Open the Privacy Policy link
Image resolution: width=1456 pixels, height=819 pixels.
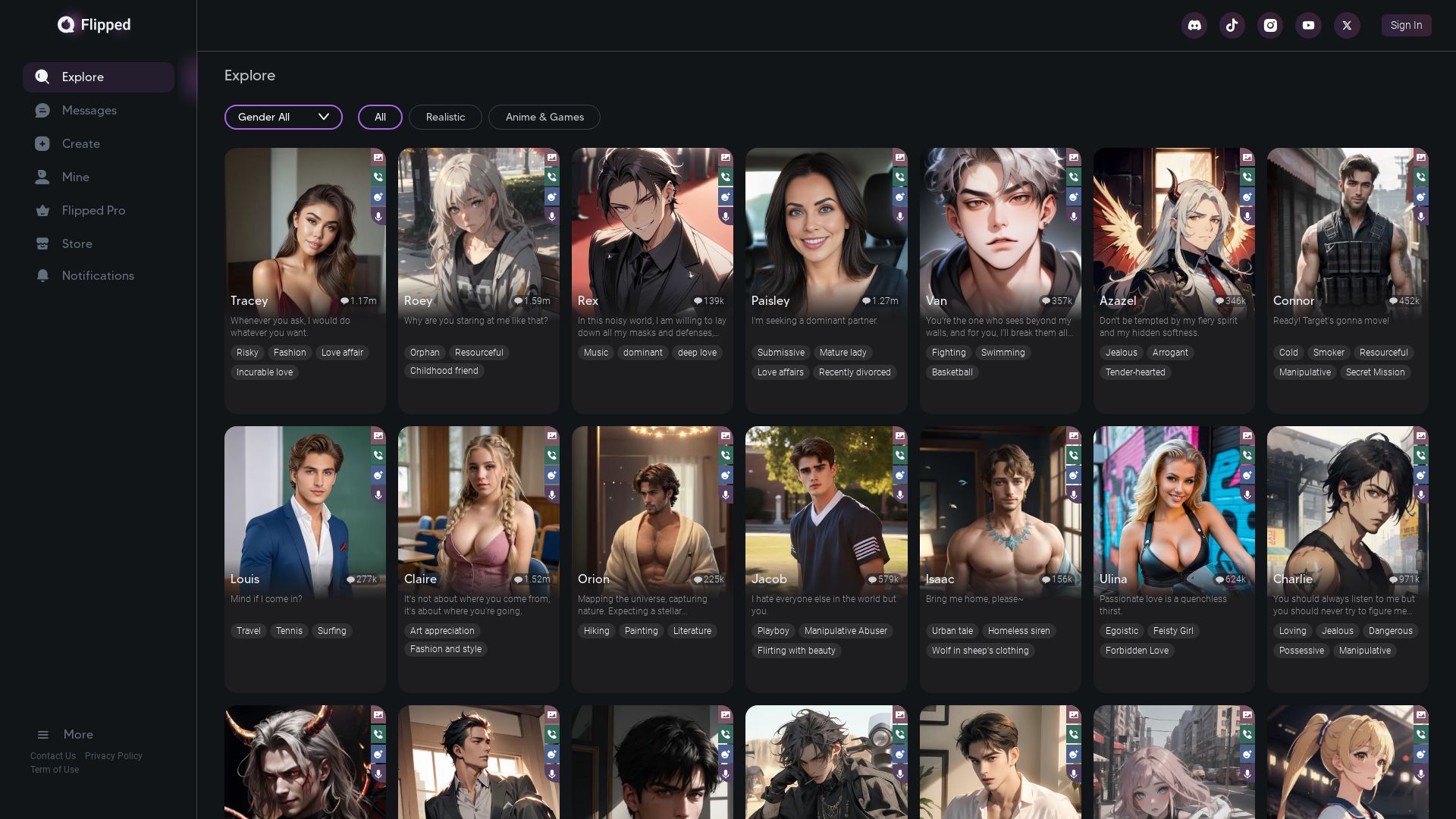click(113, 755)
